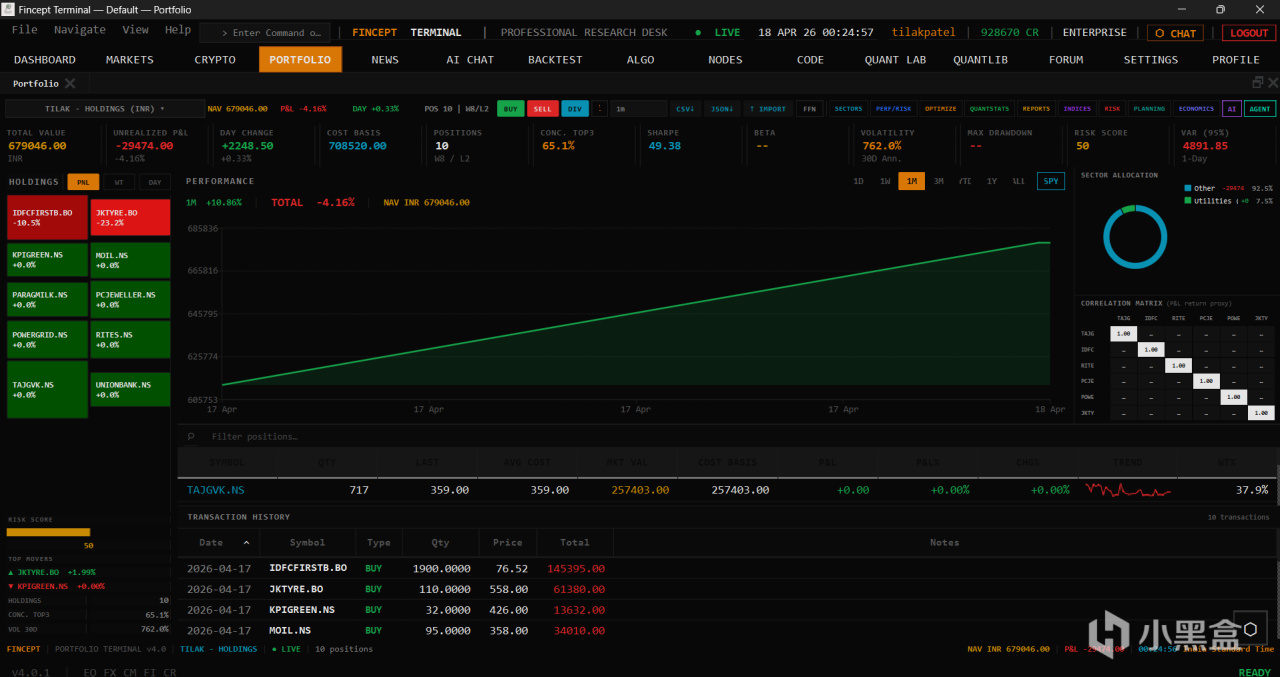Open the OPTIMIZE view
Image resolution: width=1280 pixels, height=677 pixels.
pyautogui.click(x=941, y=108)
